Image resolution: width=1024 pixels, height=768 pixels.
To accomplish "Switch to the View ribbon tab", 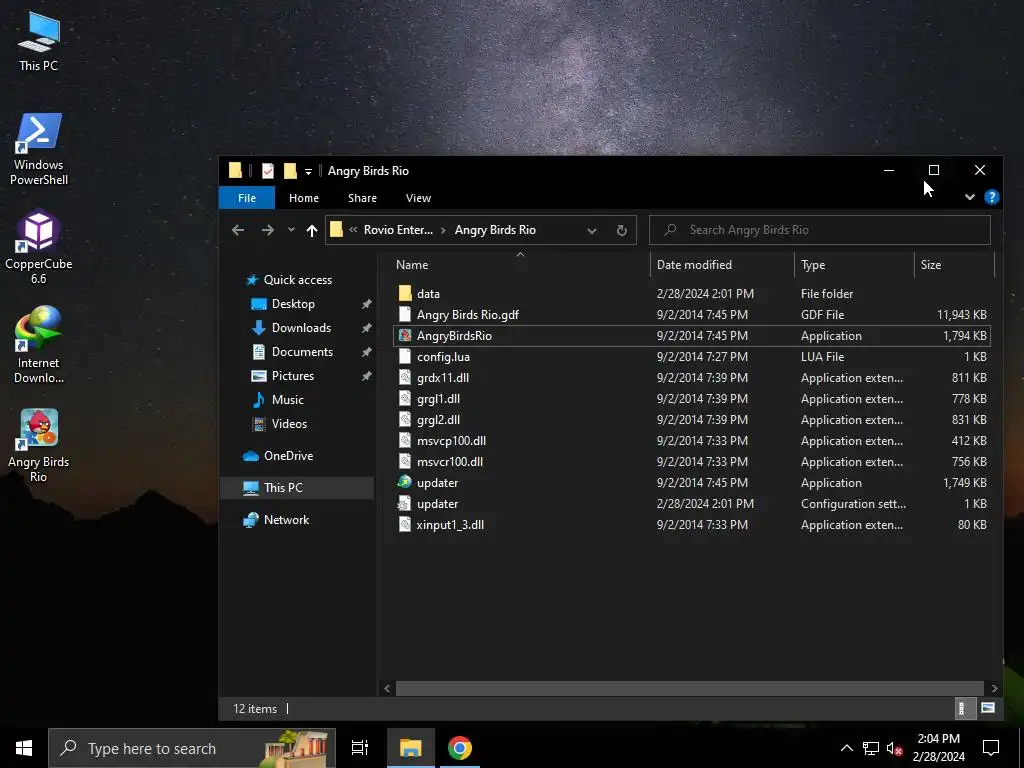I will click(418, 198).
